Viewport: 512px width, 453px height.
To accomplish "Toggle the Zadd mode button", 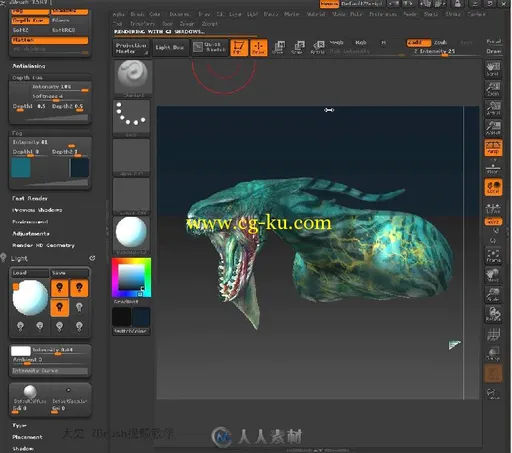I will (418, 43).
